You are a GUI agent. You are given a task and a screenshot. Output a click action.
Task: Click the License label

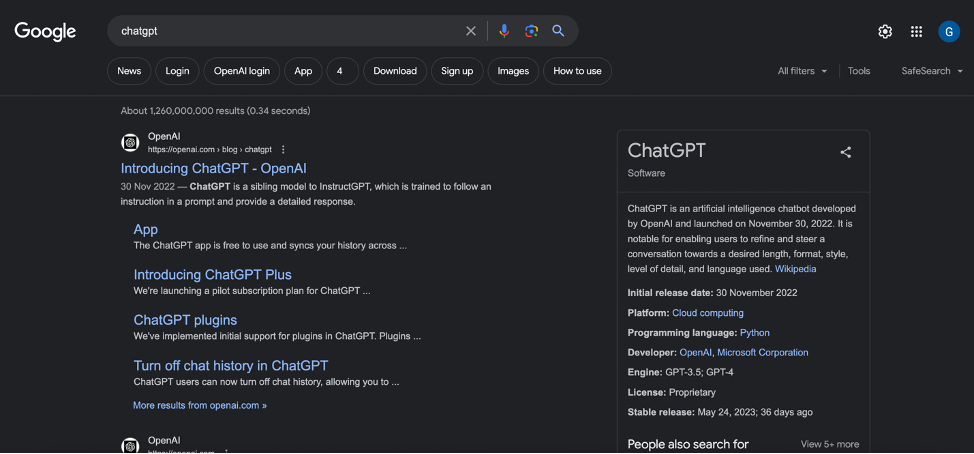(647, 393)
